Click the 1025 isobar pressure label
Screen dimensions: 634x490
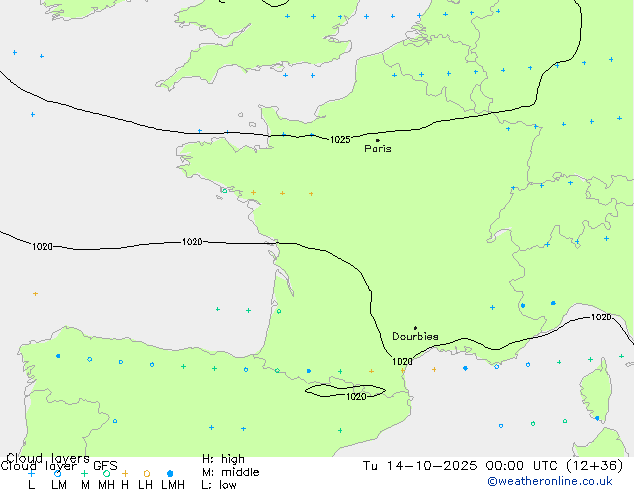[340, 139]
